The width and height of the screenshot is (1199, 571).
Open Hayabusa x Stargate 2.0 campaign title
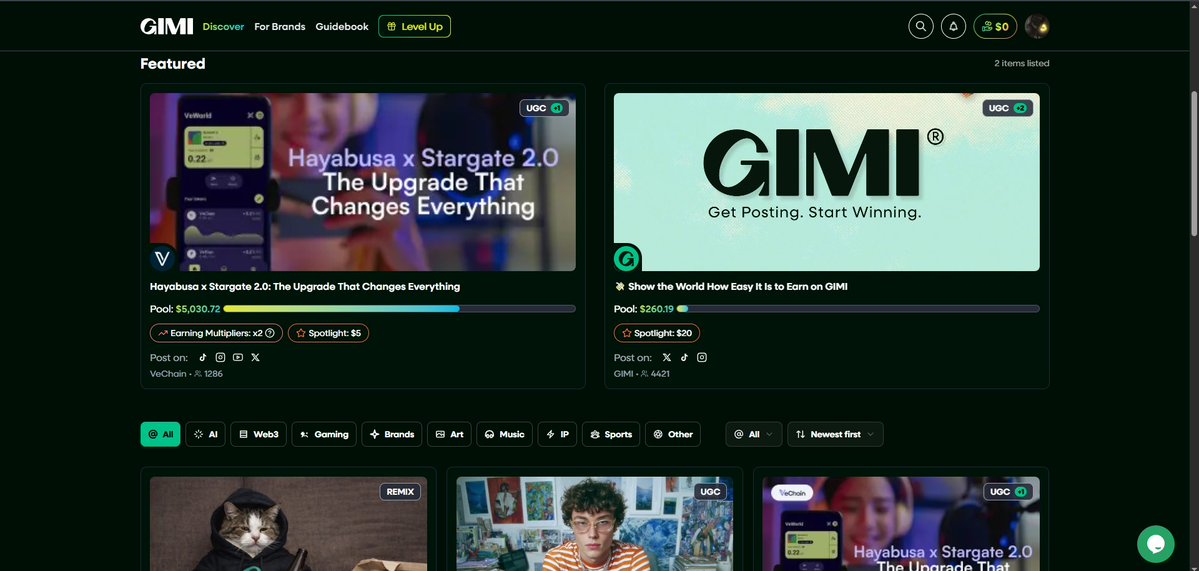tap(305, 287)
